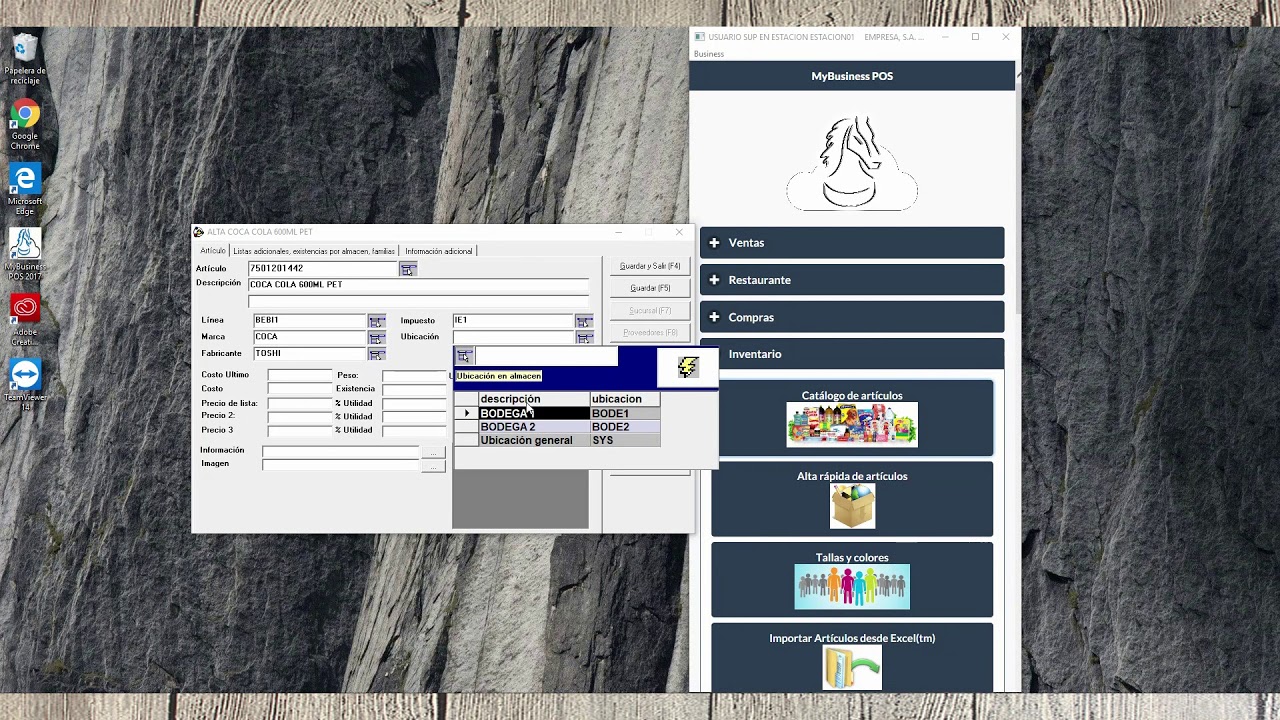Open Tallas y colores people icon
The image size is (1280, 720).
[852, 587]
